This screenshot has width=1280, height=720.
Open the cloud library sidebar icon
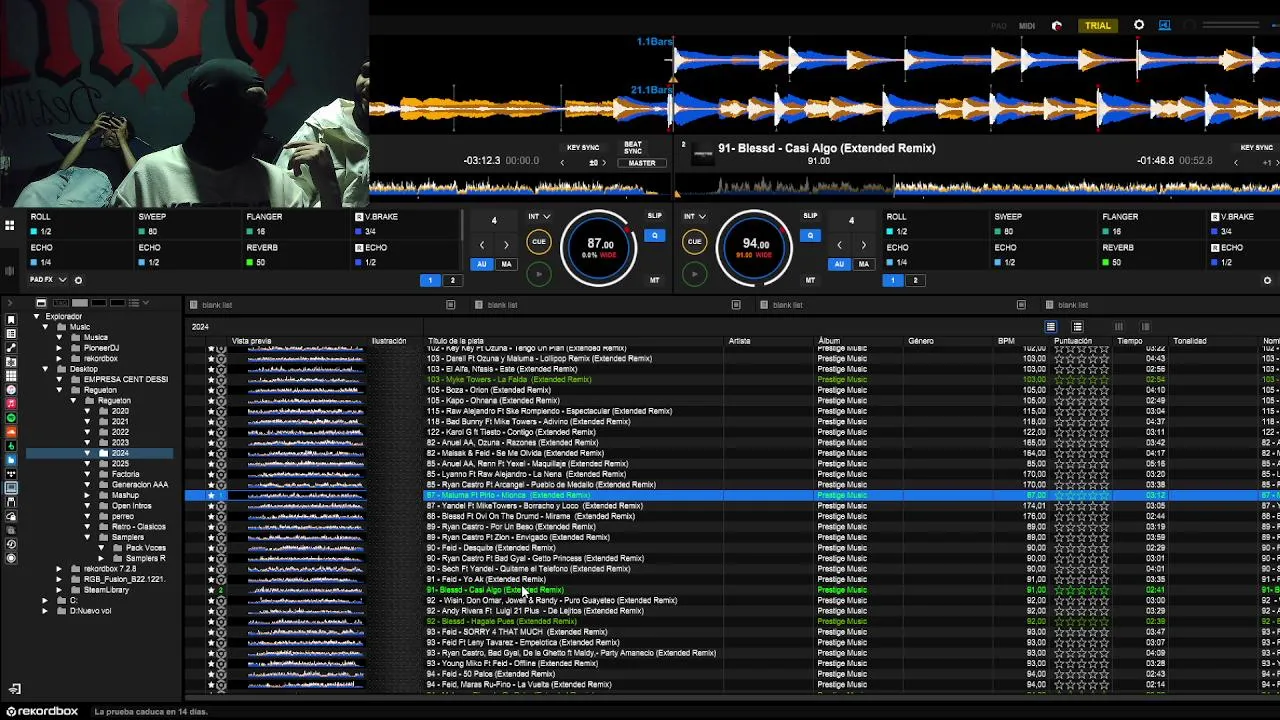coord(11,516)
